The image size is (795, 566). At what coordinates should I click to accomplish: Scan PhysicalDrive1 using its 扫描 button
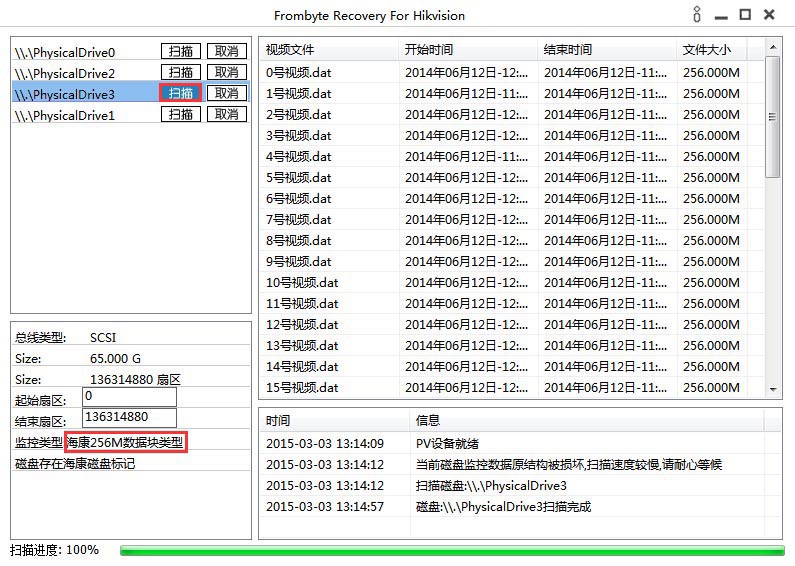click(181, 114)
